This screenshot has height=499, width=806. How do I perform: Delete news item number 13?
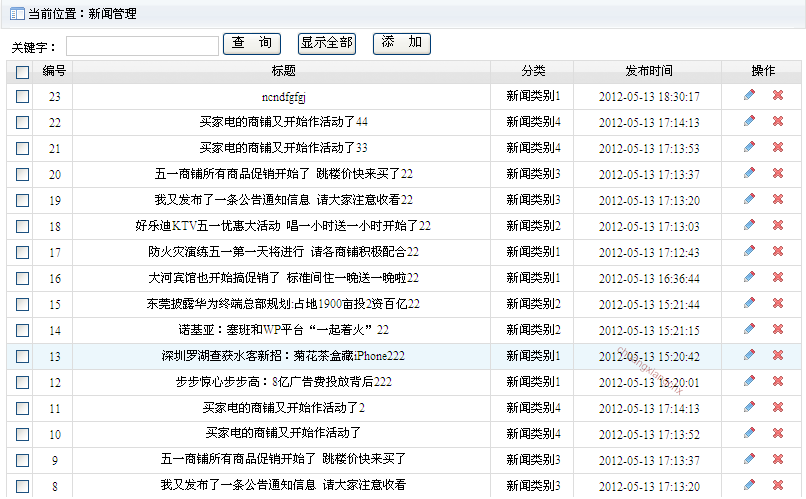(778, 355)
